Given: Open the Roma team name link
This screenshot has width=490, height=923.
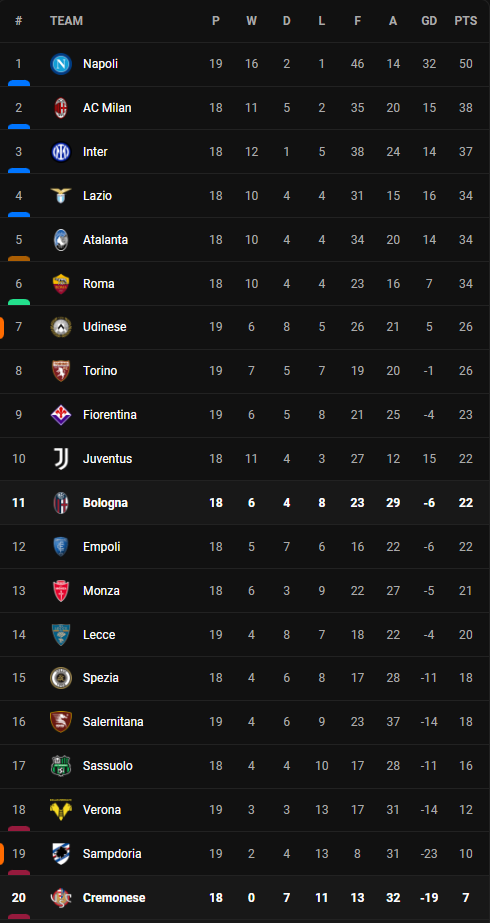Looking at the screenshot, I should click(99, 284).
